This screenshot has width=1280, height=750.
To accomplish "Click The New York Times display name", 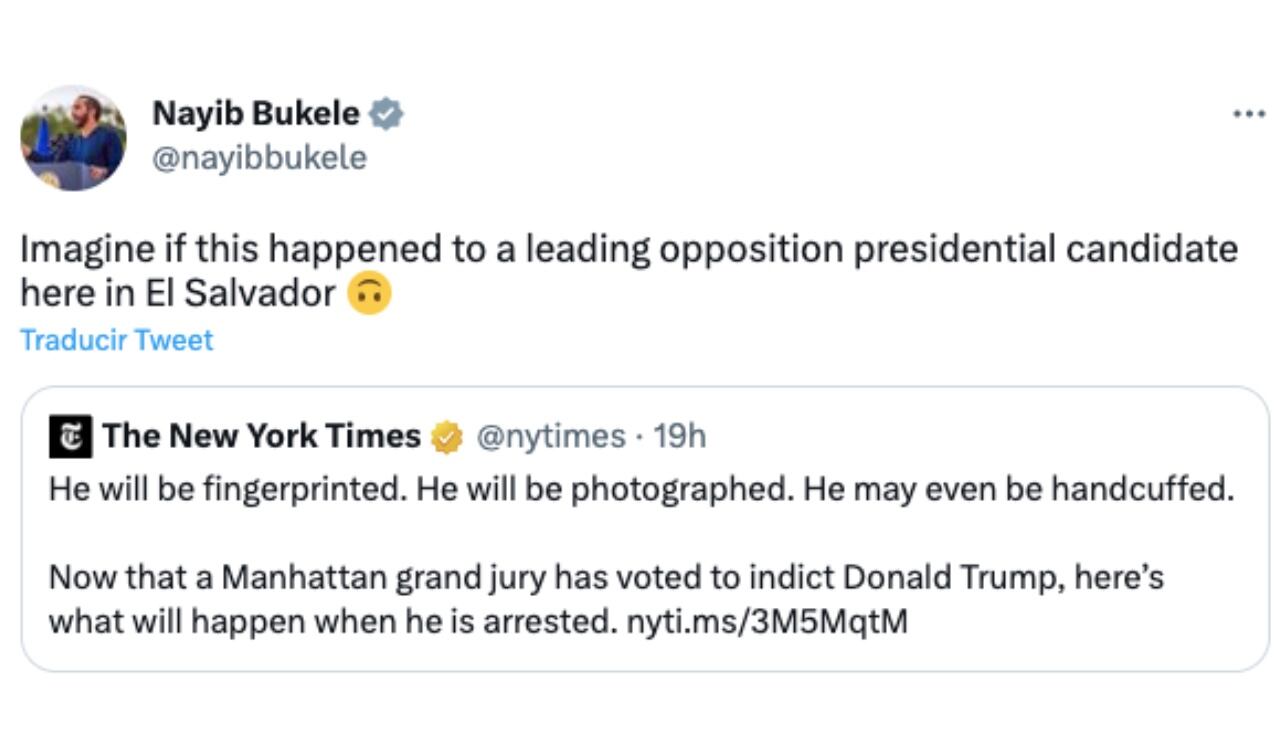I will (x=262, y=435).
